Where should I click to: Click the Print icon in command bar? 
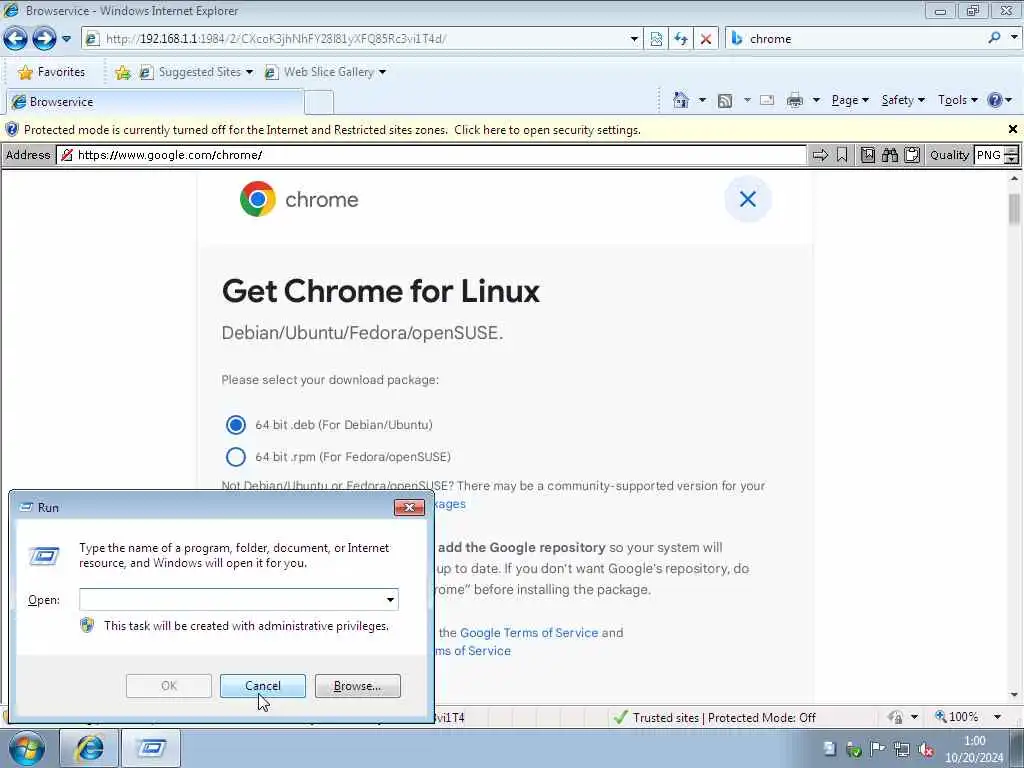click(x=795, y=100)
